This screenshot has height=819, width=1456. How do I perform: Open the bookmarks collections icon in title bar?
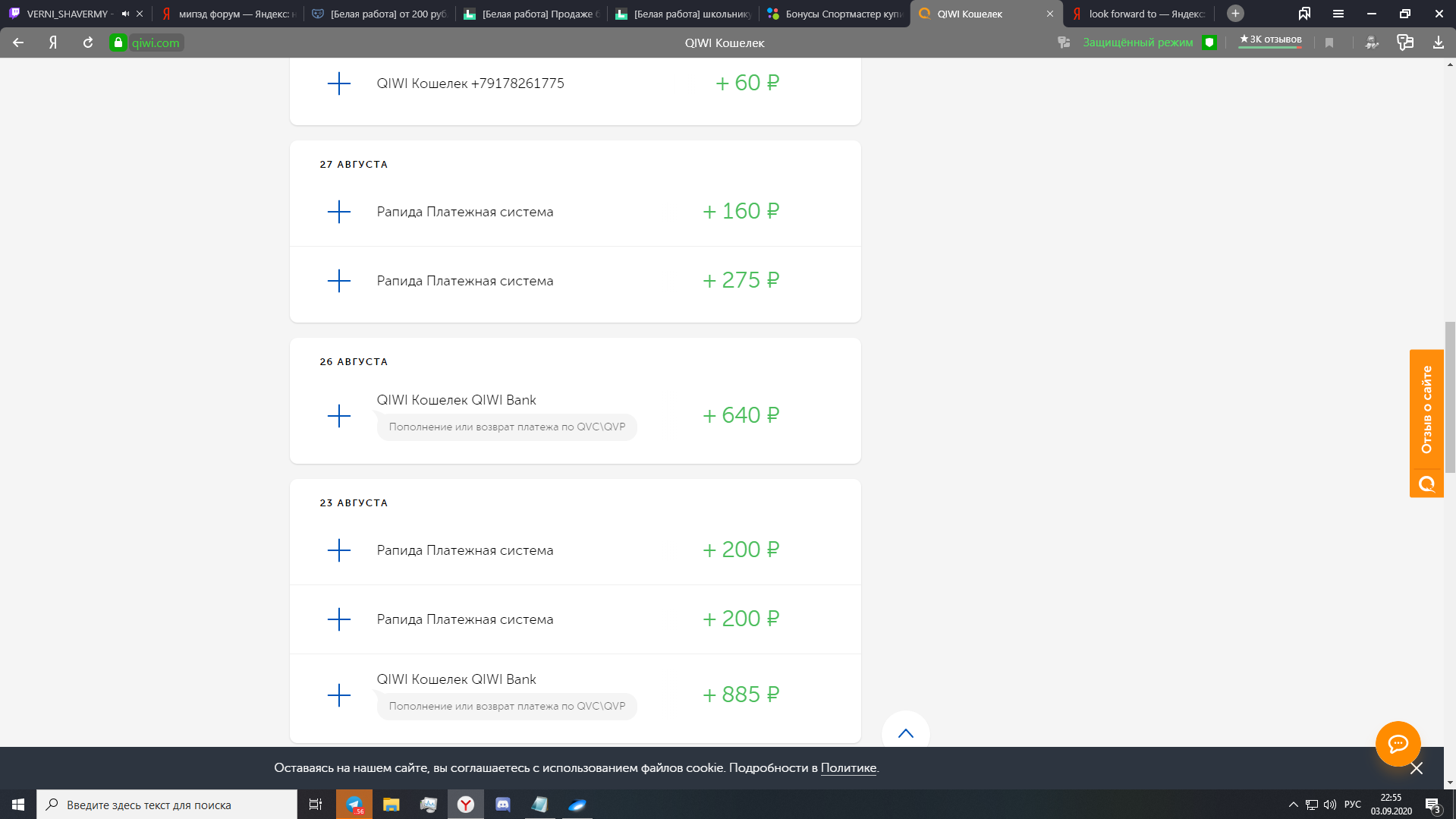coord(1304,14)
